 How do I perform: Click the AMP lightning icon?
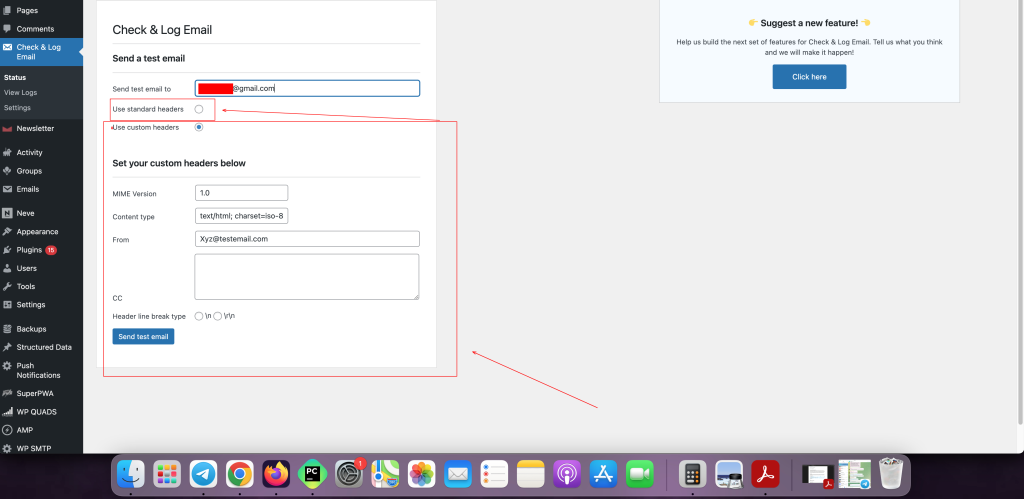(7, 430)
